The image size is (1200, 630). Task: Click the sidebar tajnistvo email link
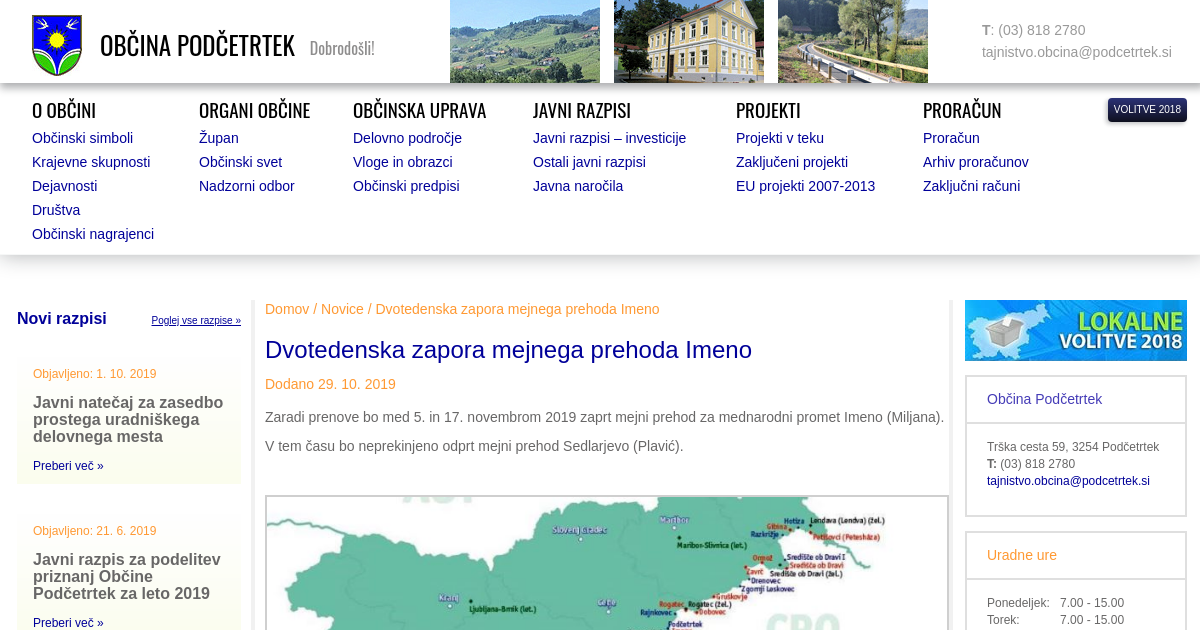point(1067,481)
